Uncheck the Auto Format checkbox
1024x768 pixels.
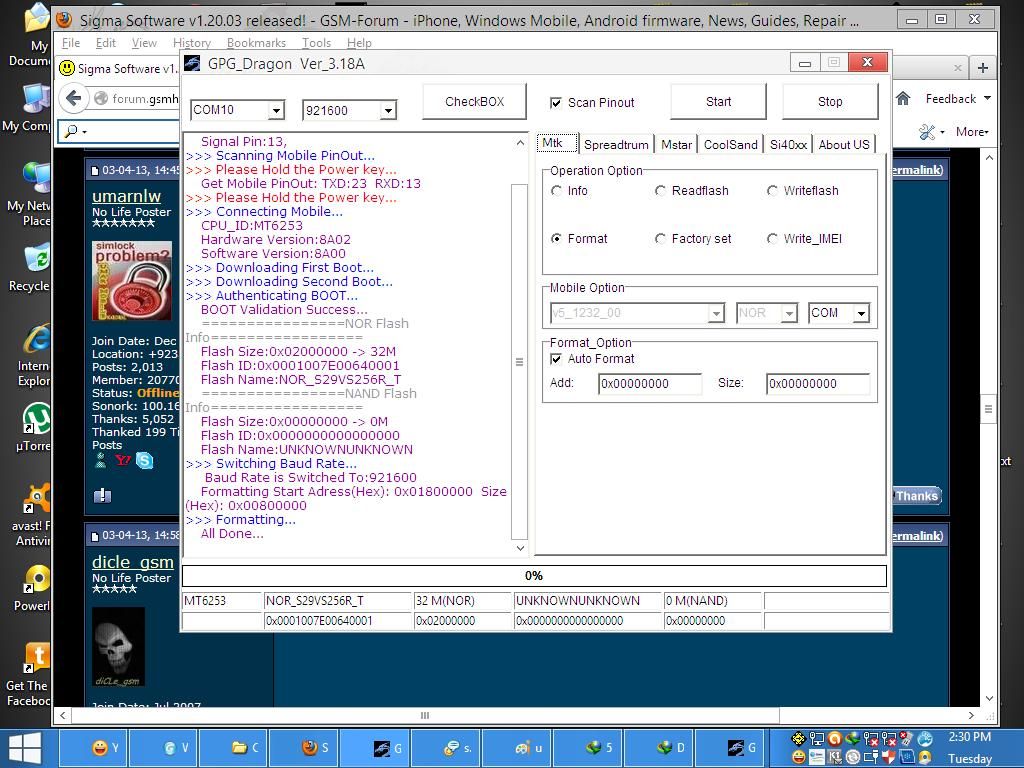557,359
